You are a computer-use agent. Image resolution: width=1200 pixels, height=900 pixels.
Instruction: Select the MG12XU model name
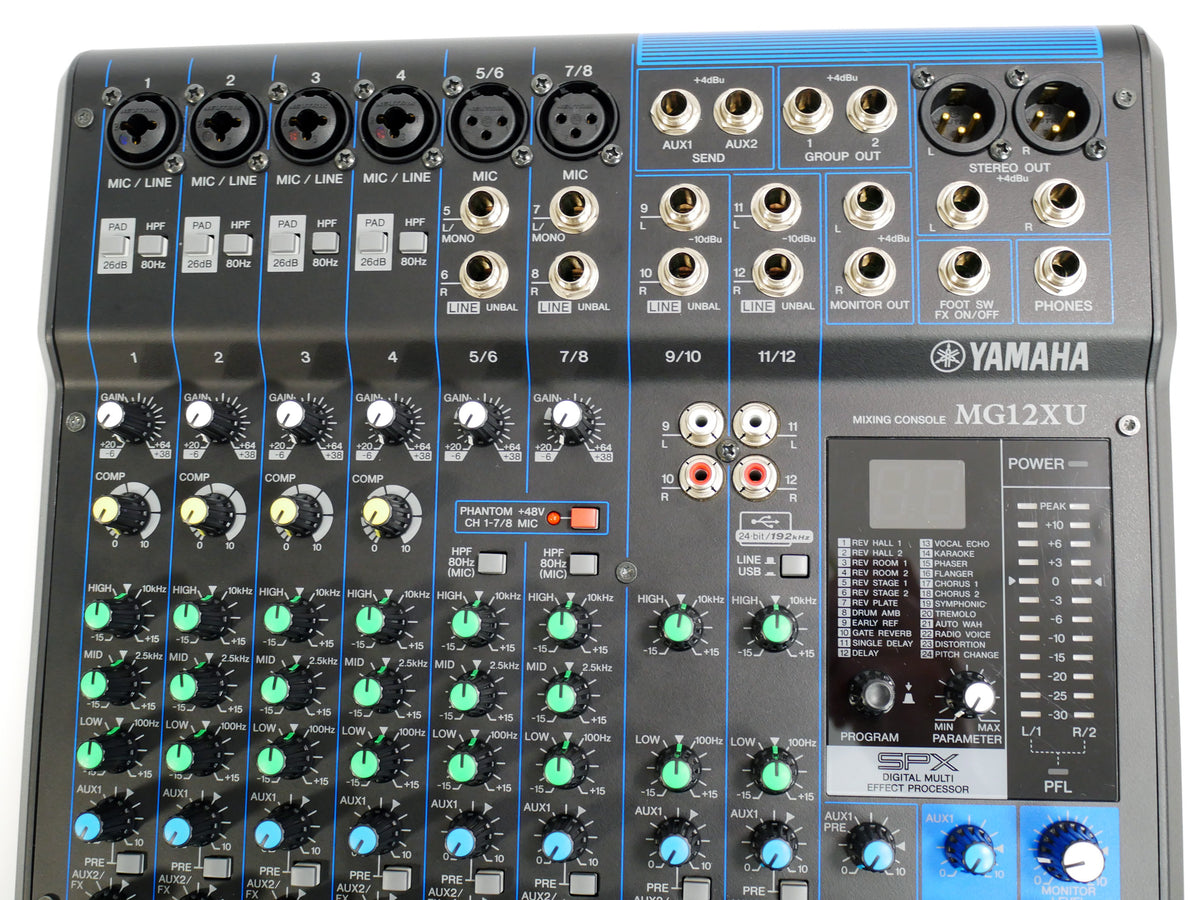[x=1020, y=414]
